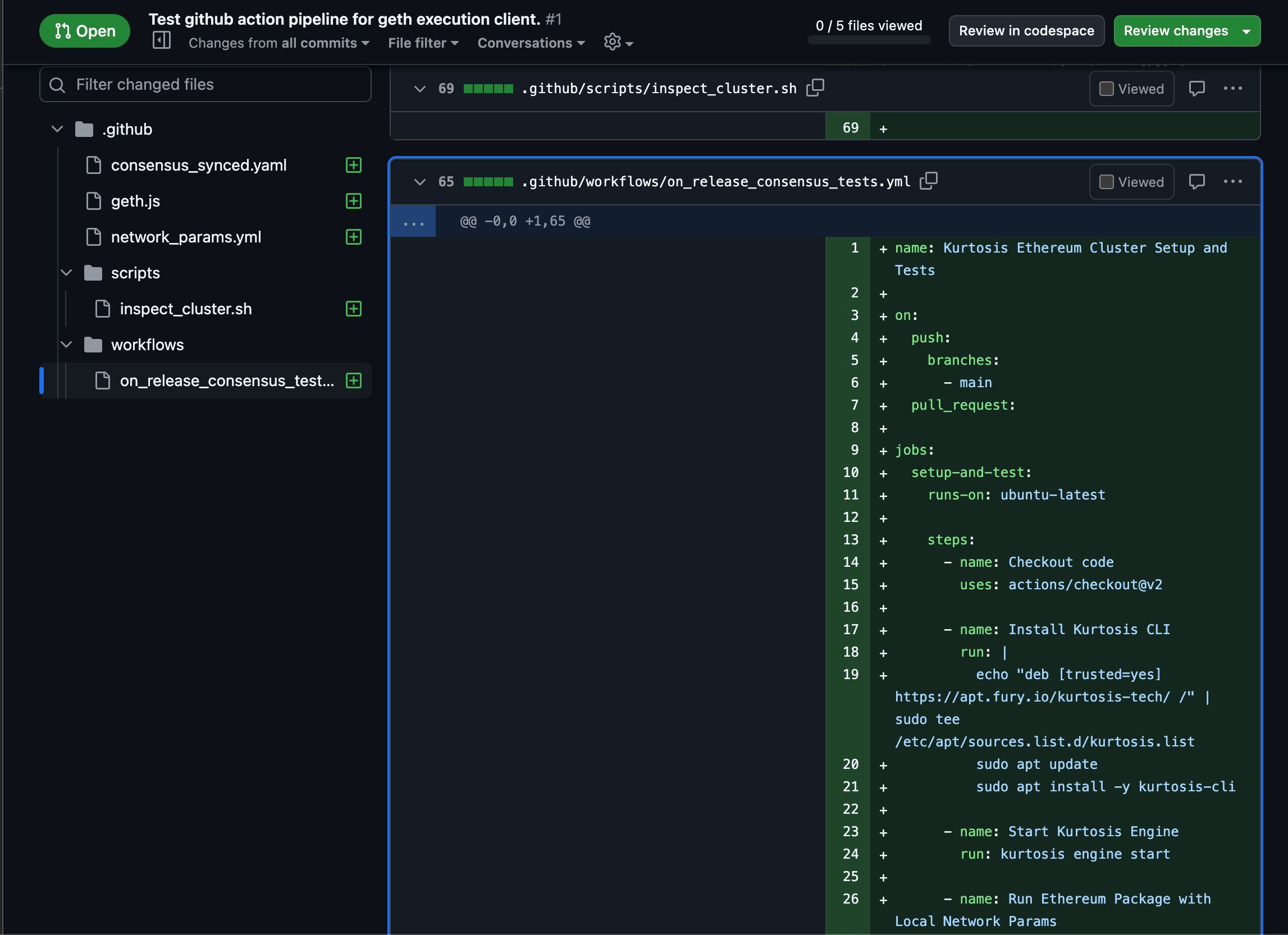The image size is (1288, 935).
Task: Click the file icon beside geth.js
Action: click(93, 201)
